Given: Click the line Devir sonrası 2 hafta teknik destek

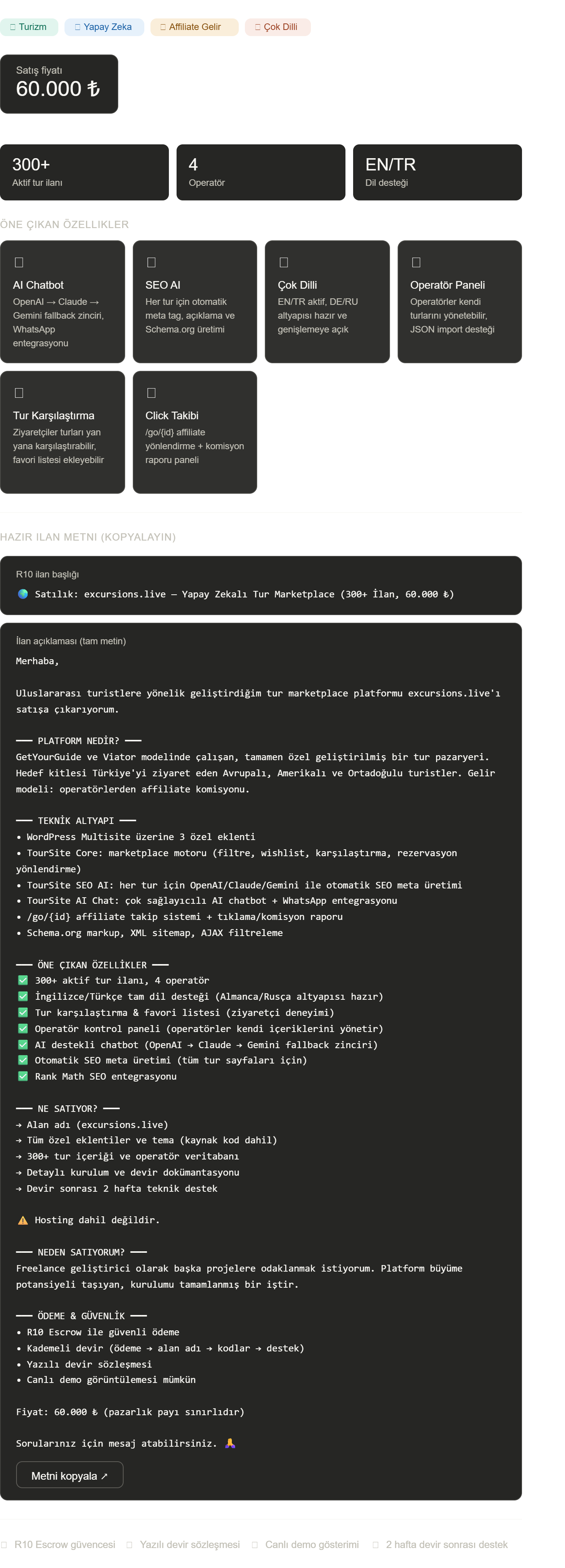Looking at the screenshot, I should tap(116, 1188).
